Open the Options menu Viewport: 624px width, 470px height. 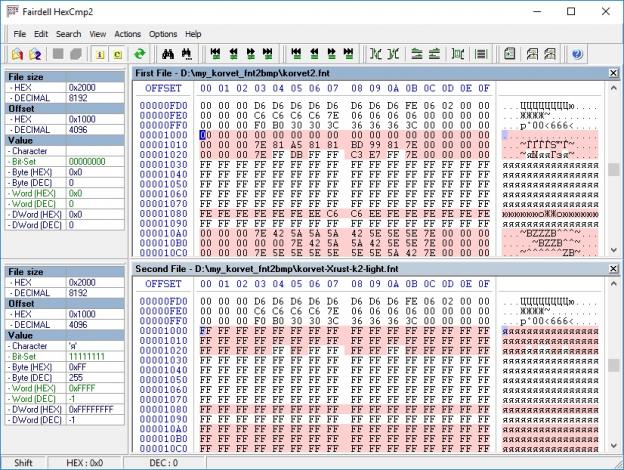(x=163, y=34)
